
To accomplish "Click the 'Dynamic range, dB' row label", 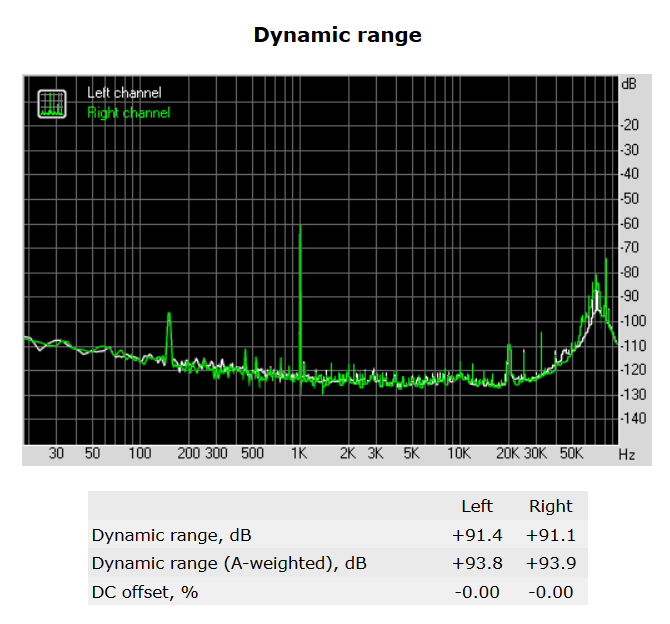I will tap(171, 535).
